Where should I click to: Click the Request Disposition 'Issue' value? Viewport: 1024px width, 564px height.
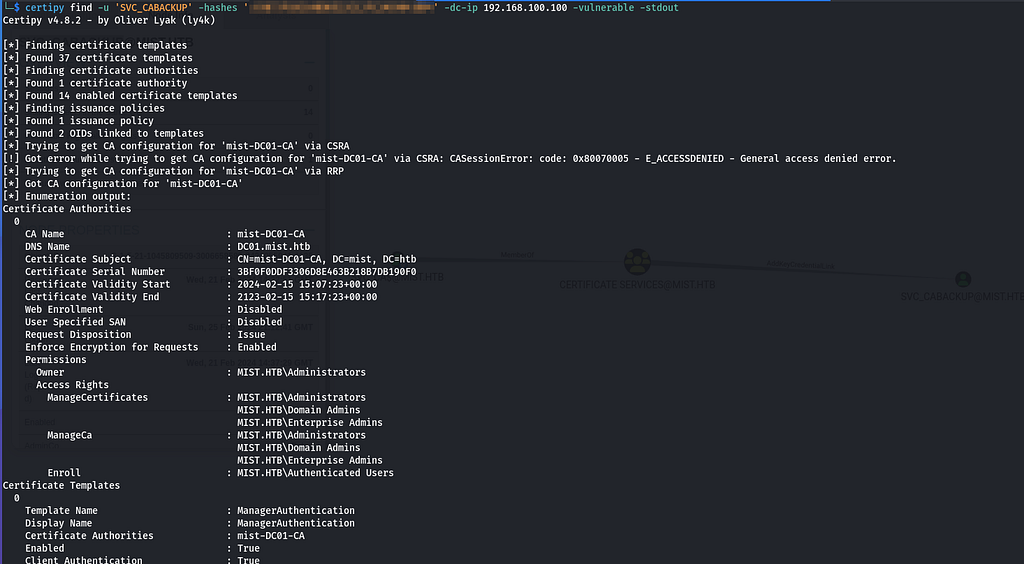[251, 335]
